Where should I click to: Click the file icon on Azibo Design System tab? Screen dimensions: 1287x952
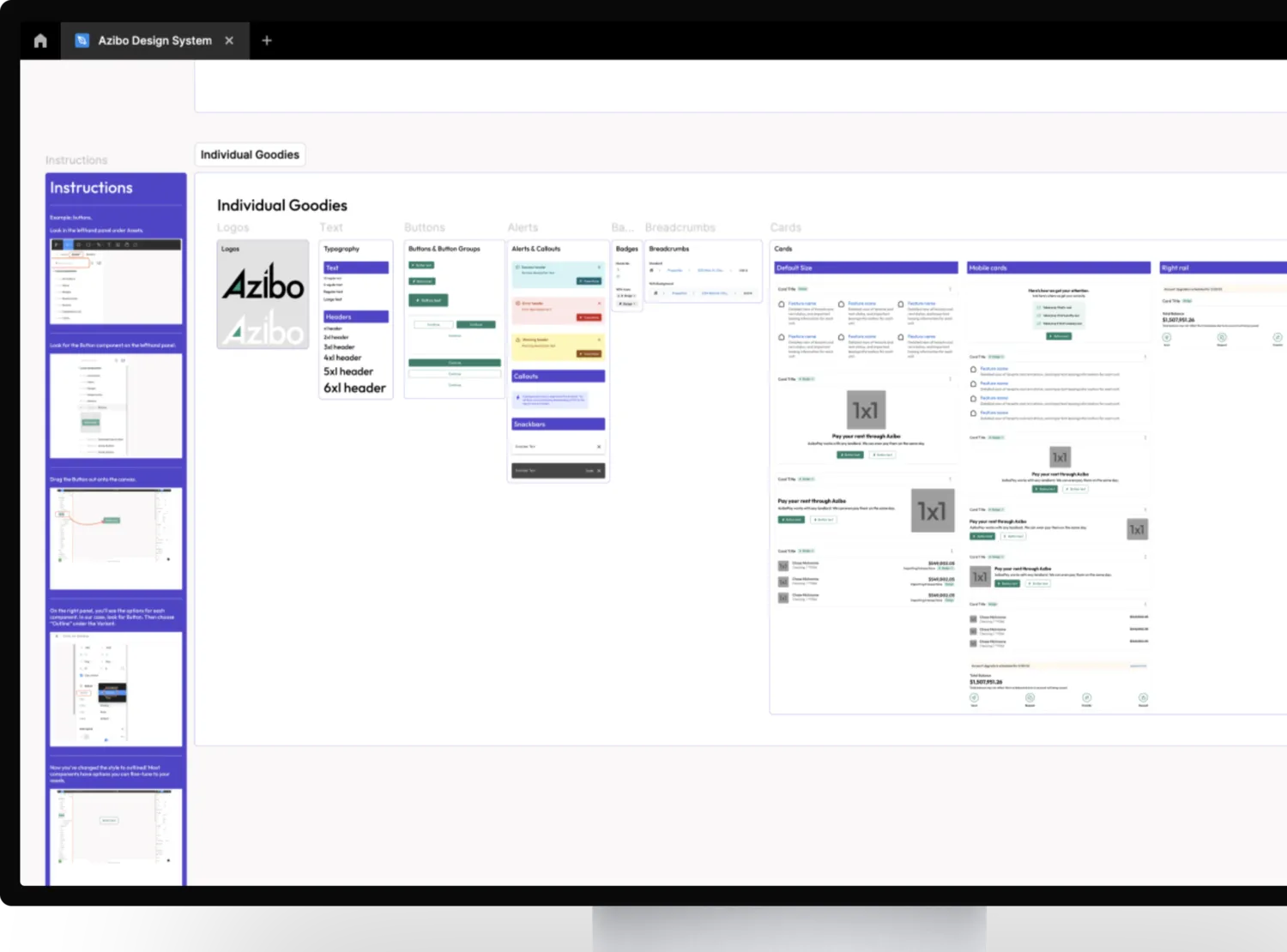[82, 40]
